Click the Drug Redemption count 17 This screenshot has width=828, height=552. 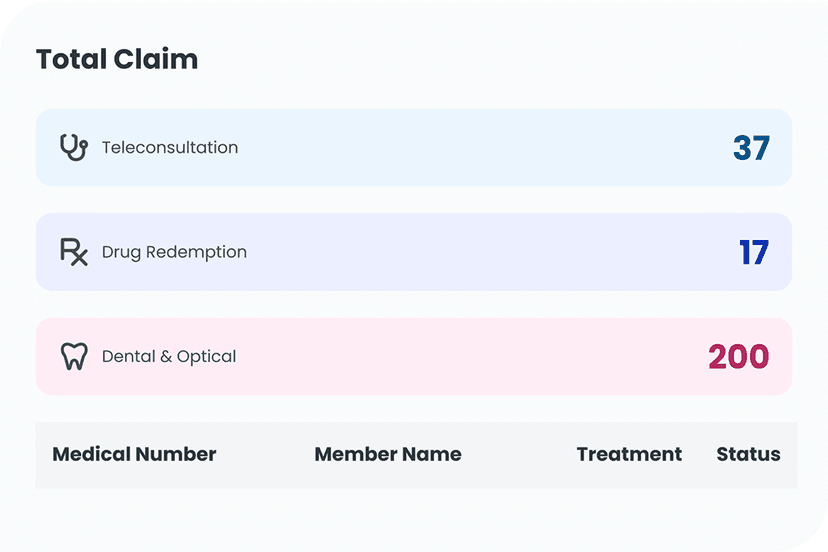tap(754, 252)
